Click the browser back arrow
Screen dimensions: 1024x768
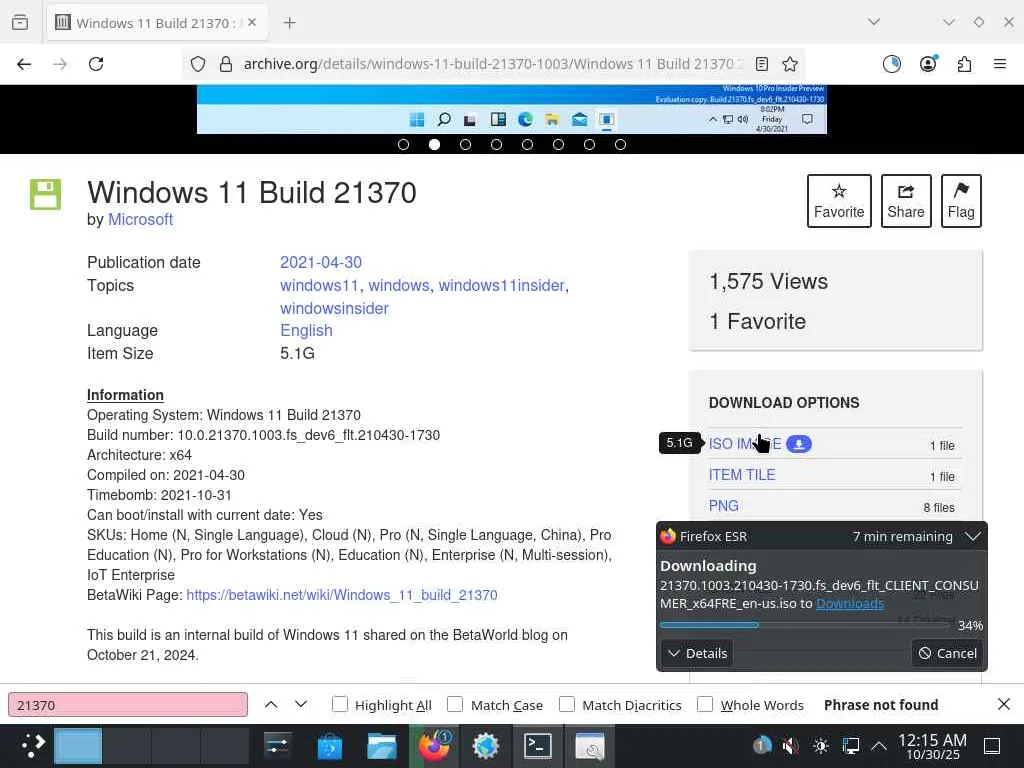pyautogui.click(x=24, y=64)
